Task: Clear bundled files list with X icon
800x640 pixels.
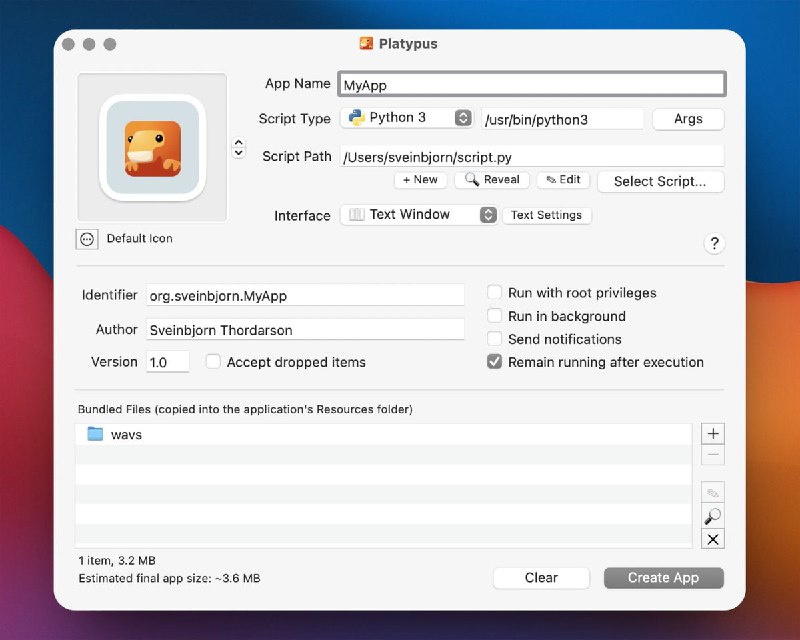Action: 713,539
